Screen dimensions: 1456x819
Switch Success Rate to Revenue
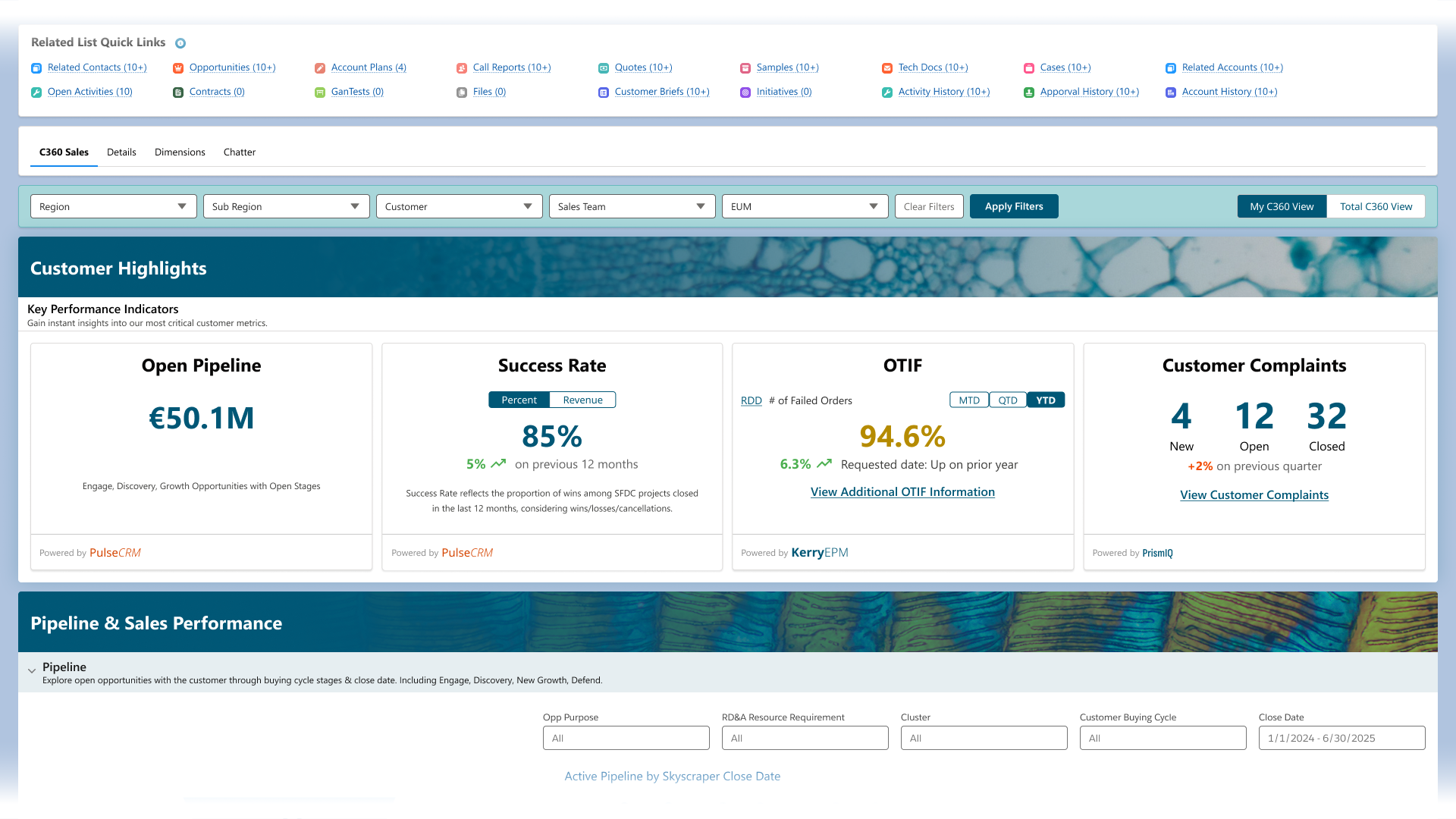coord(582,400)
